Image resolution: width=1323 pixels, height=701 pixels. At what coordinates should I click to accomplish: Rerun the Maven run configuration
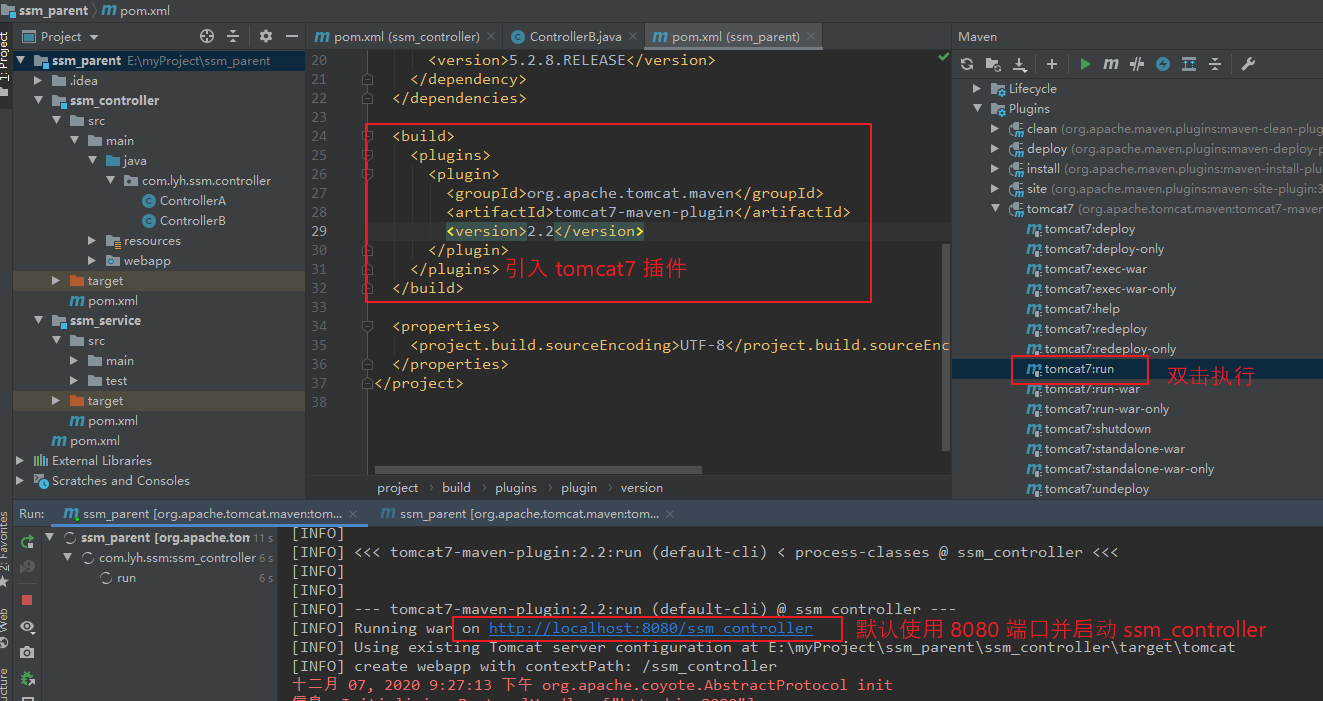[x=27, y=540]
